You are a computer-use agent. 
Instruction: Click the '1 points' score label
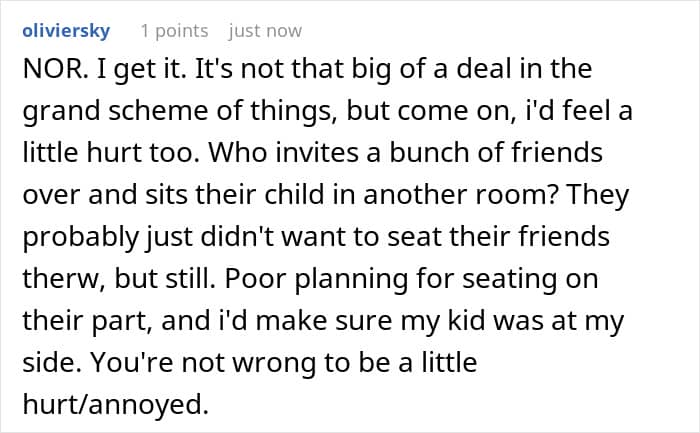pos(175,31)
